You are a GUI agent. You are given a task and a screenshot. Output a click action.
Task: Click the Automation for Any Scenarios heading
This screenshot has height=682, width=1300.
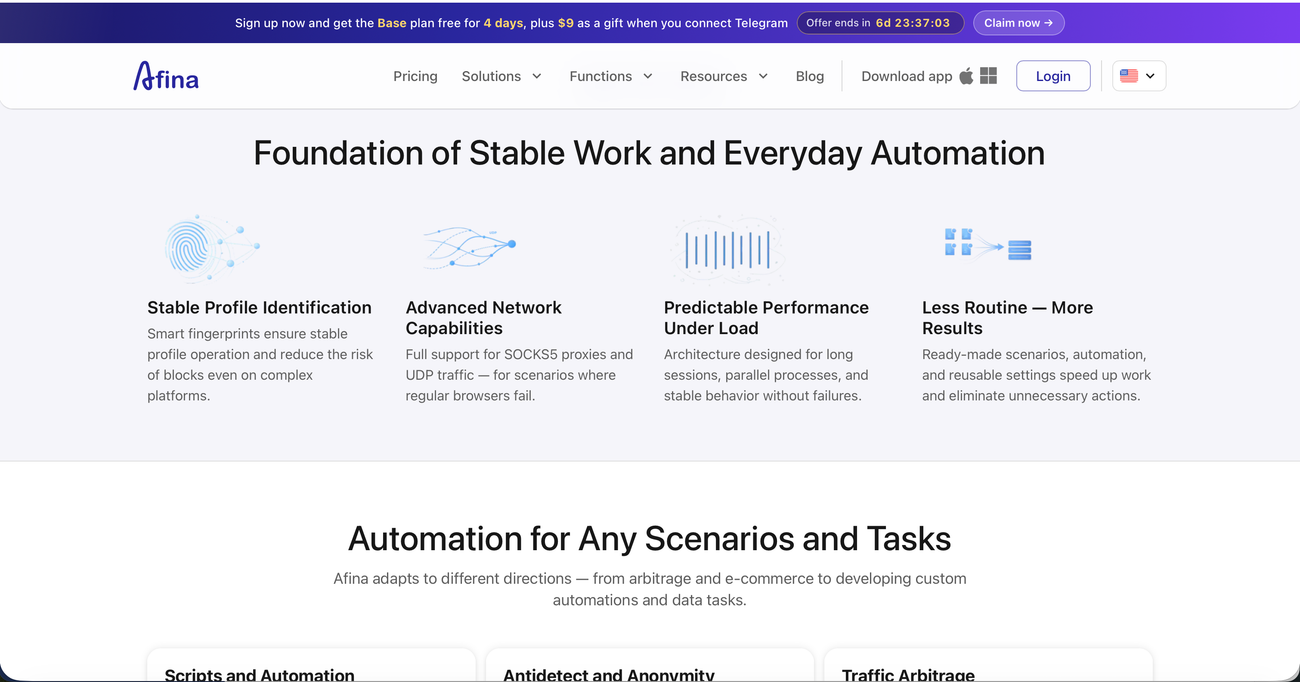(x=649, y=539)
